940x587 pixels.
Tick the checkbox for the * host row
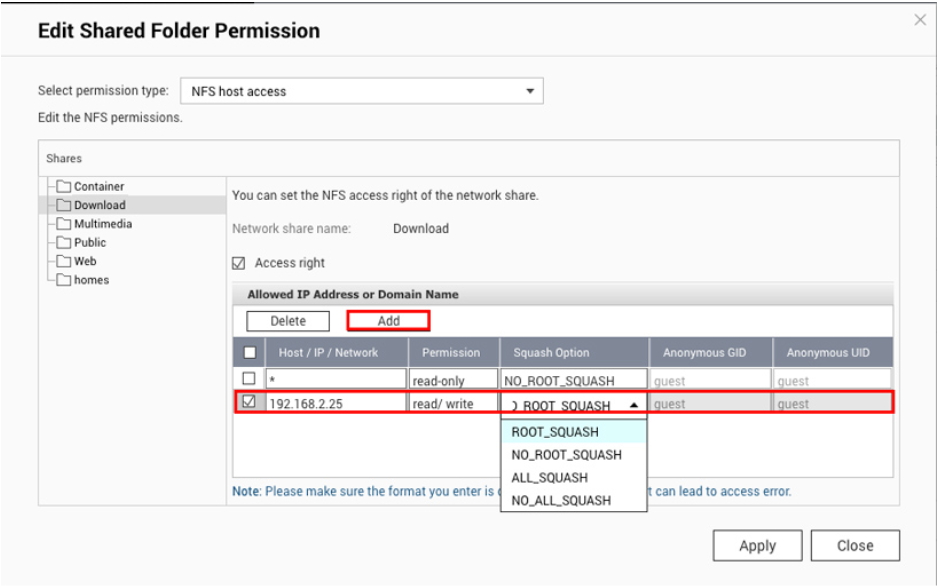249,379
